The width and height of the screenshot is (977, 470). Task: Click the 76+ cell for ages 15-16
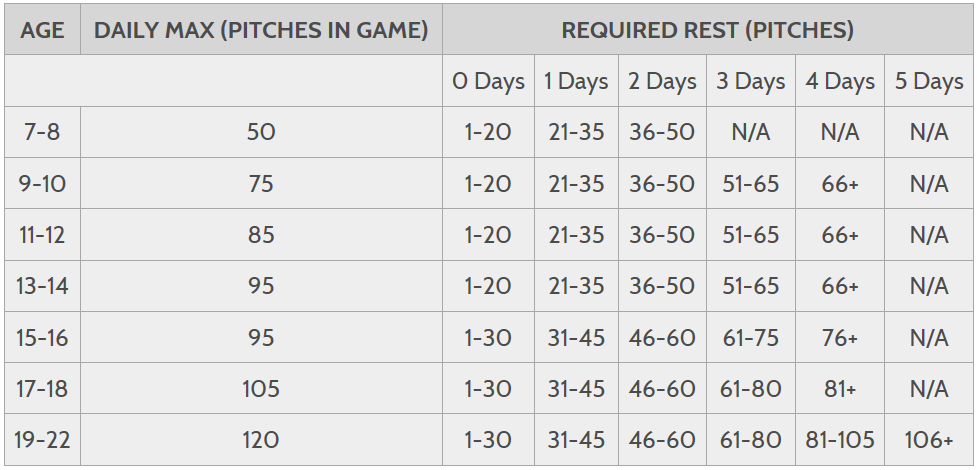pos(840,337)
